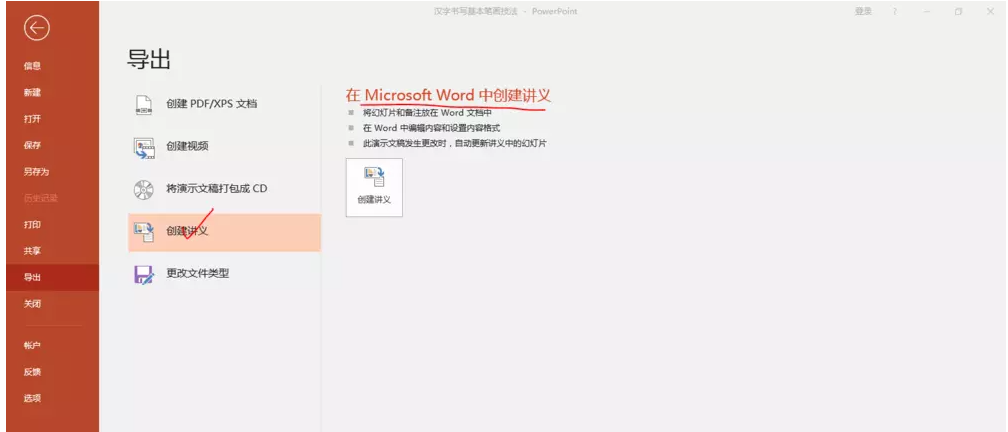This screenshot has height=432, width=1008.
Task: Click the window title 汉字书写基本笔画技法 - PowerPoint
Action: (x=505, y=12)
